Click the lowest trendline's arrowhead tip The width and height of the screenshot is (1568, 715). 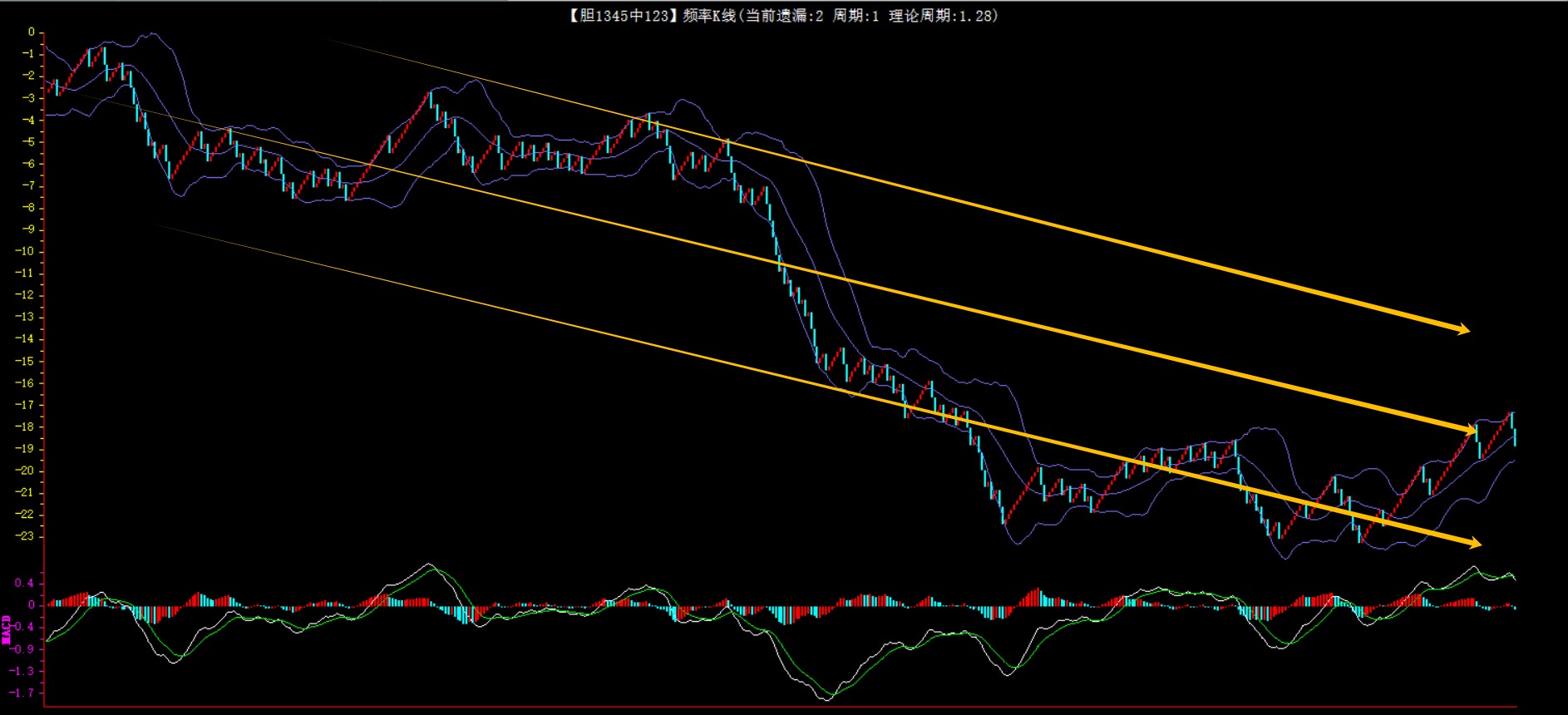(x=1481, y=545)
